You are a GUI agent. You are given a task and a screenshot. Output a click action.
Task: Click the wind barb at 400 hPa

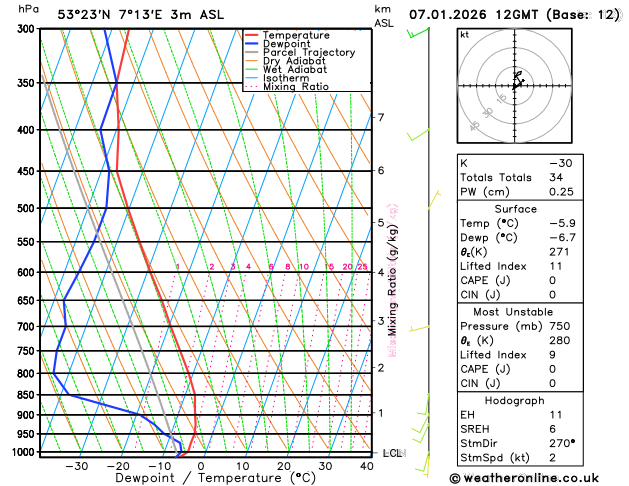(x=418, y=135)
